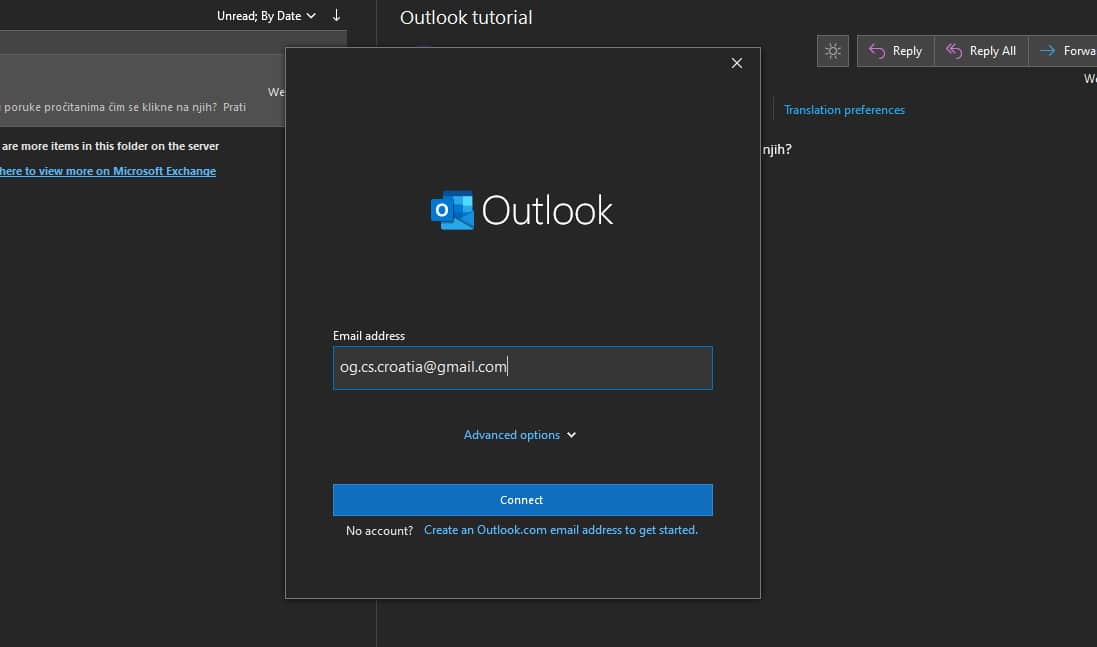This screenshot has width=1097, height=647.
Task: Reverse sort order with the down arrow
Action: point(336,16)
